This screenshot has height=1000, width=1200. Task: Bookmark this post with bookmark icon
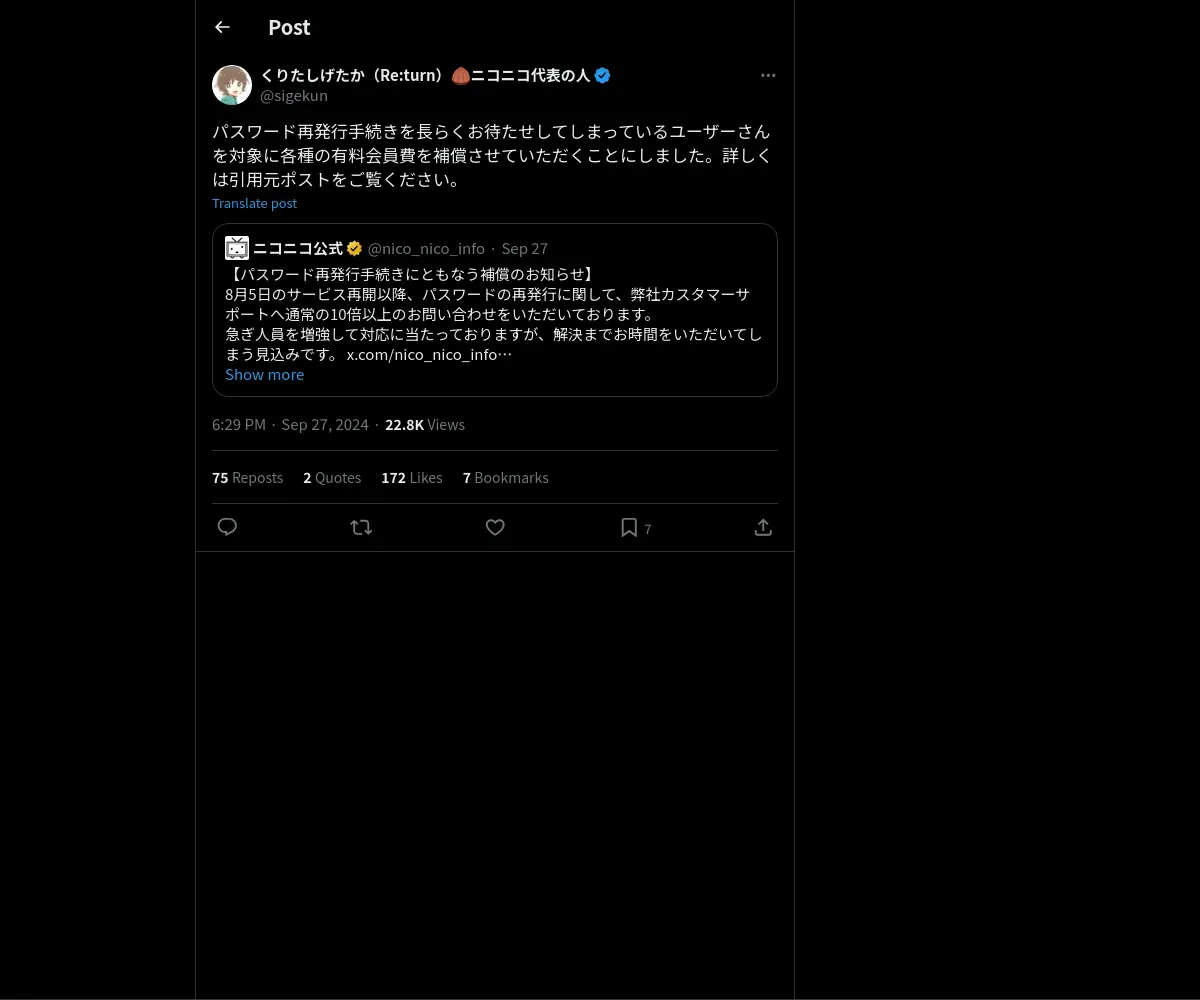pos(629,527)
